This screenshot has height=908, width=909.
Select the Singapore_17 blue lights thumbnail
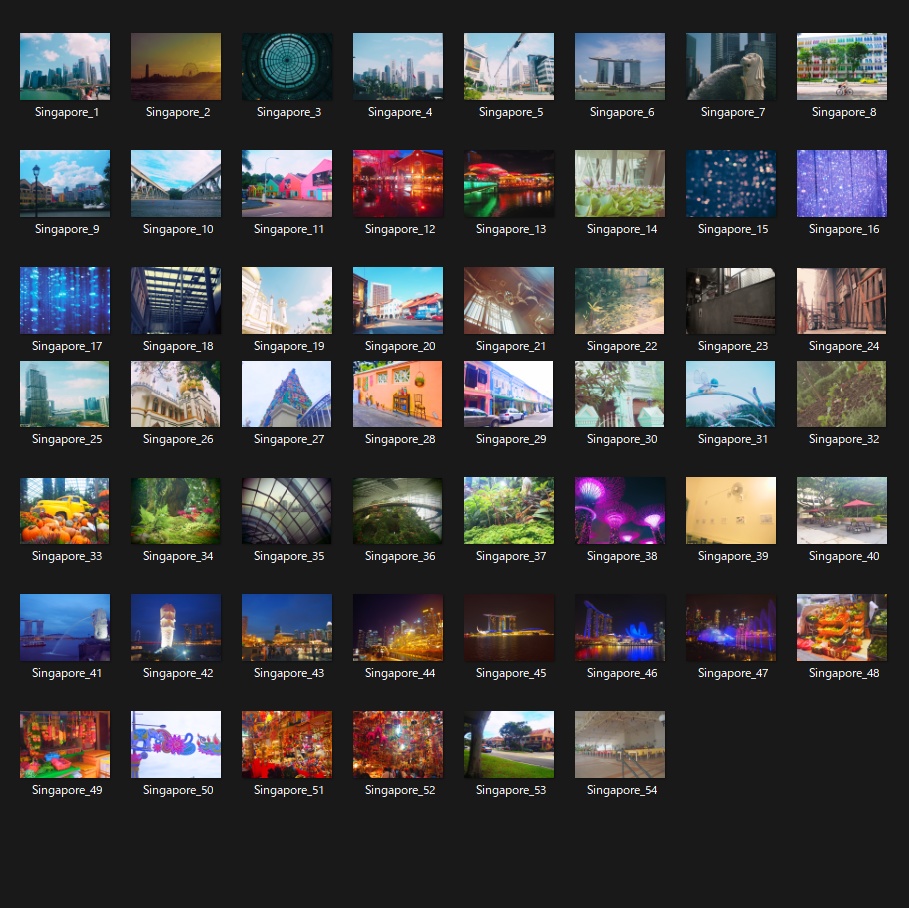coord(65,300)
